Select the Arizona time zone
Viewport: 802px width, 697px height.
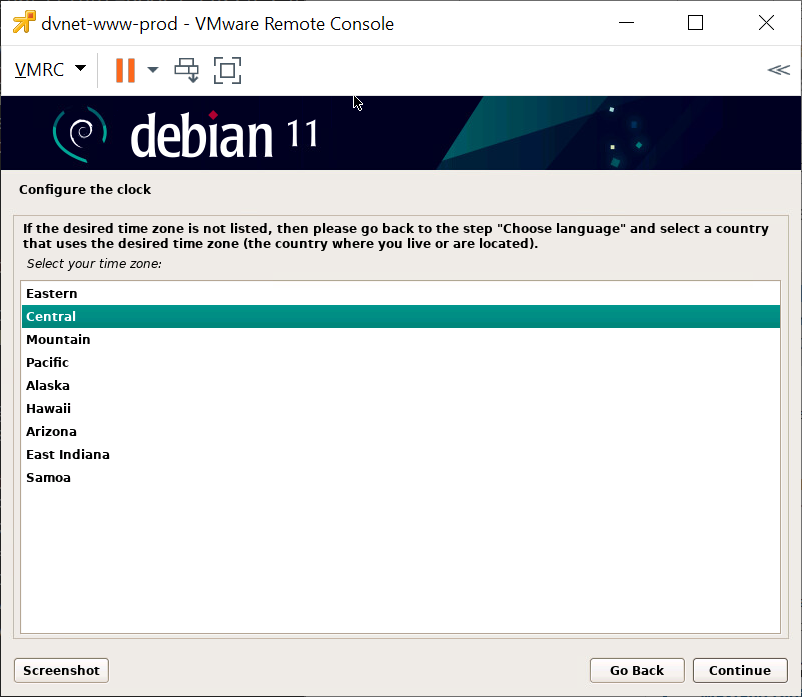pyautogui.click(x=51, y=432)
